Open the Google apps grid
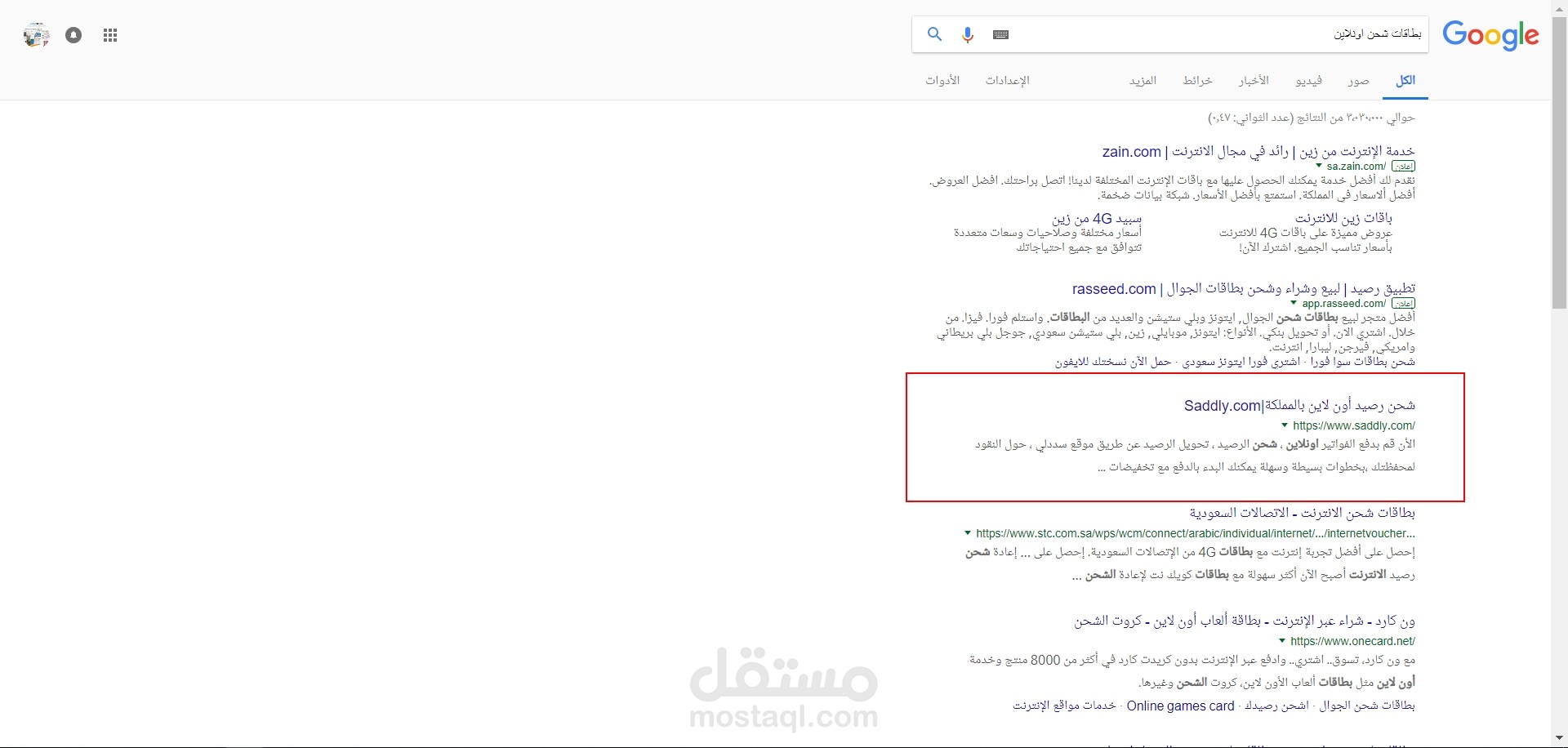This screenshot has height=748, width=1568. point(110,35)
